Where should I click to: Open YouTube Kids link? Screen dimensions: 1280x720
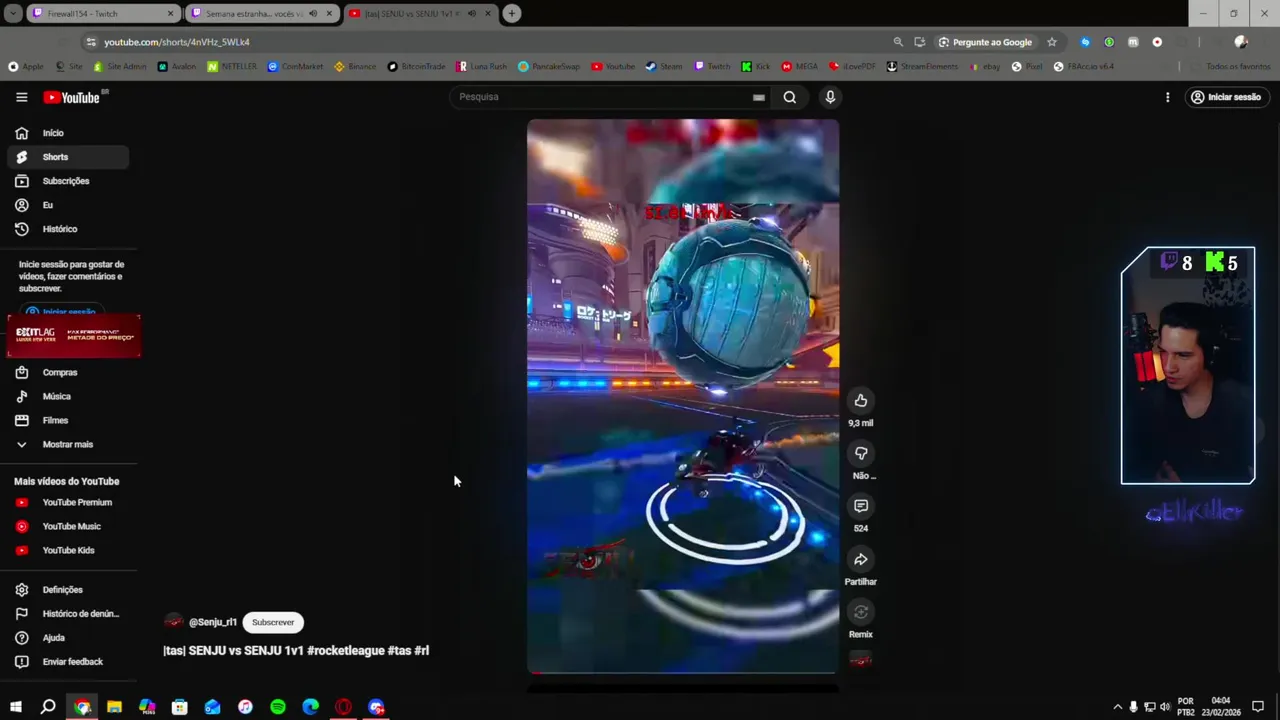point(68,550)
